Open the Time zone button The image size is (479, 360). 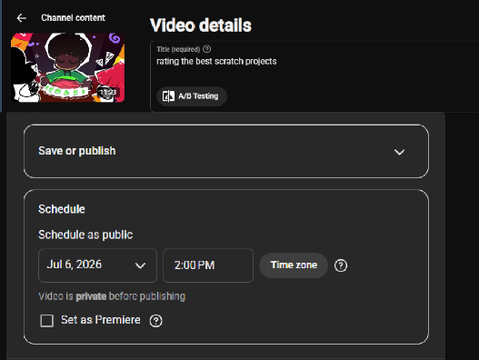pos(294,265)
